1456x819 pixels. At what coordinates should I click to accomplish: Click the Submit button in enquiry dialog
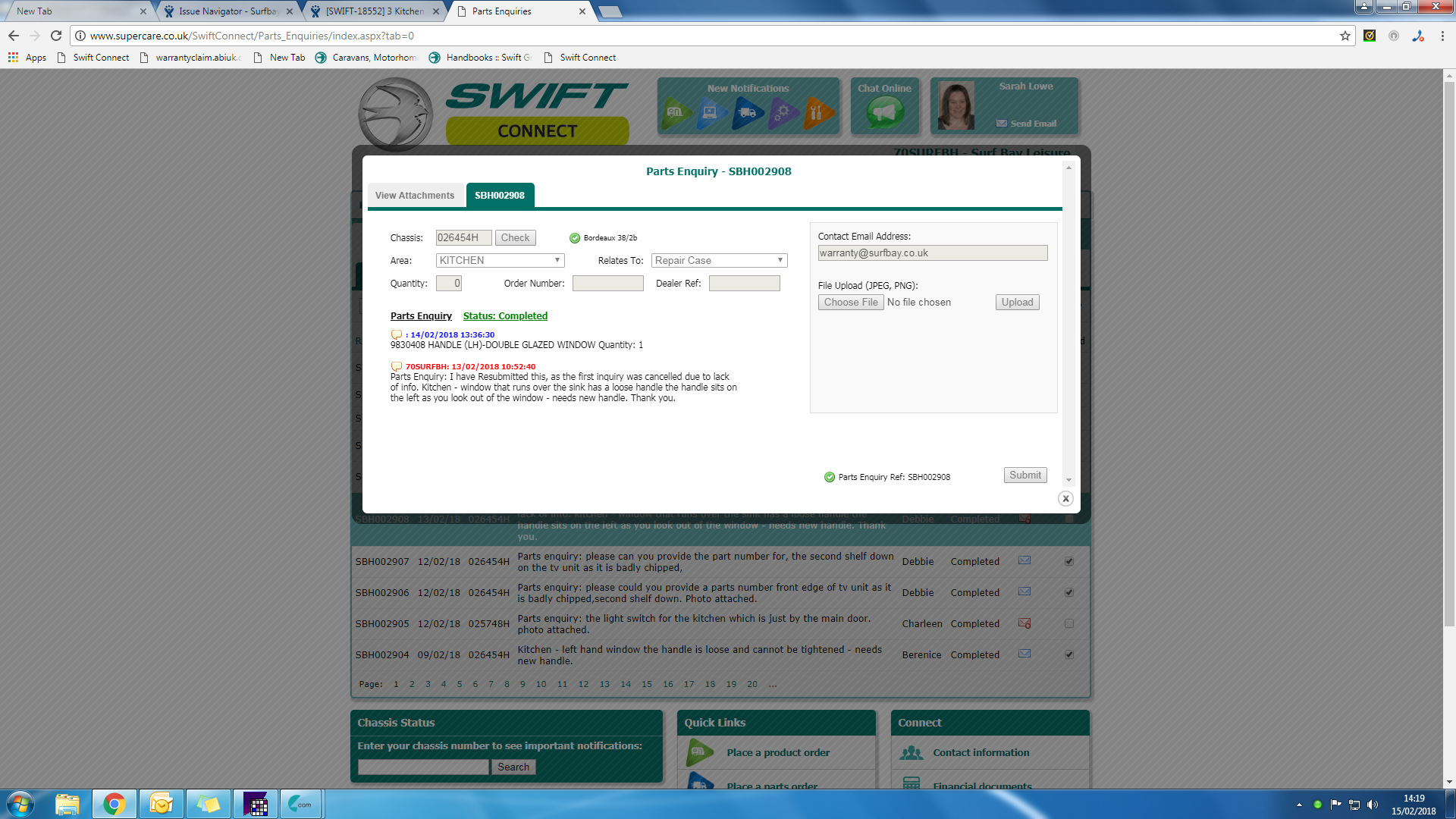(1025, 475)
